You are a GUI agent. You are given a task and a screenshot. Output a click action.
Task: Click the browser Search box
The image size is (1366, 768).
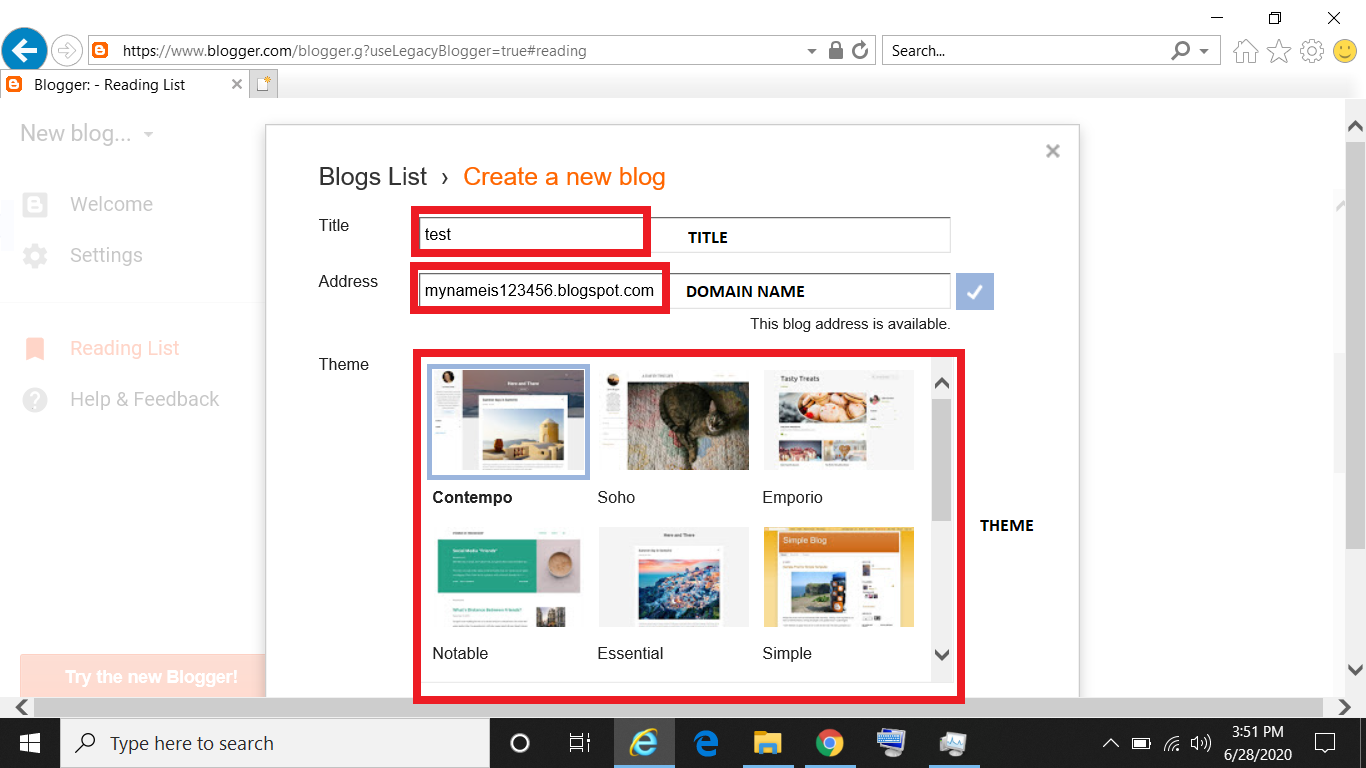point(1025,50)
